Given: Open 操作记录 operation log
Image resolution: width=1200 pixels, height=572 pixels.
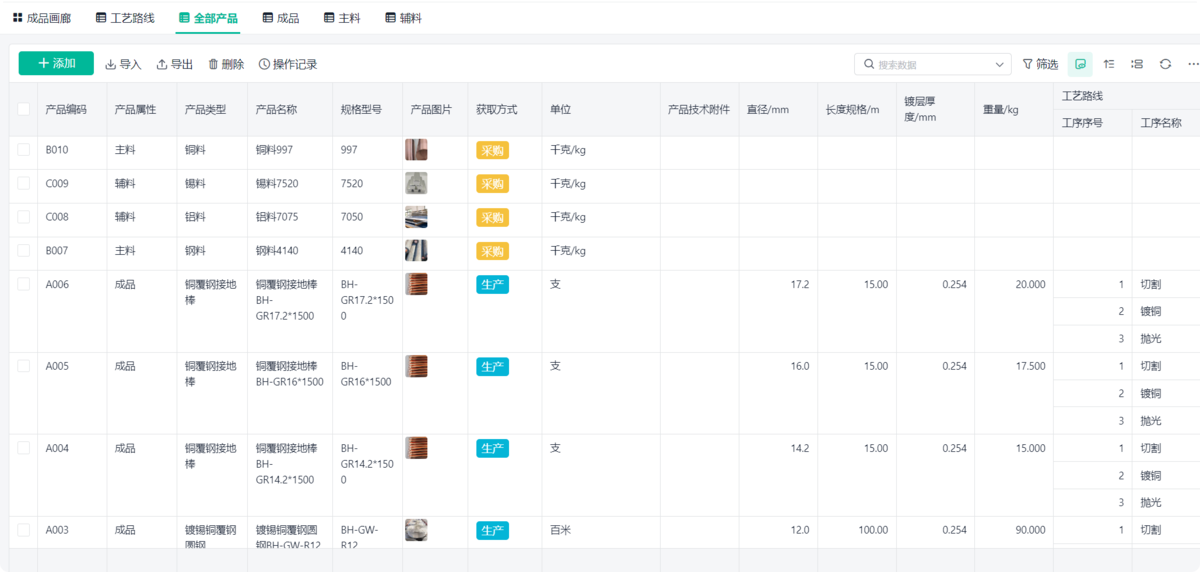Looking at the screenshot, I should (288, 64).
